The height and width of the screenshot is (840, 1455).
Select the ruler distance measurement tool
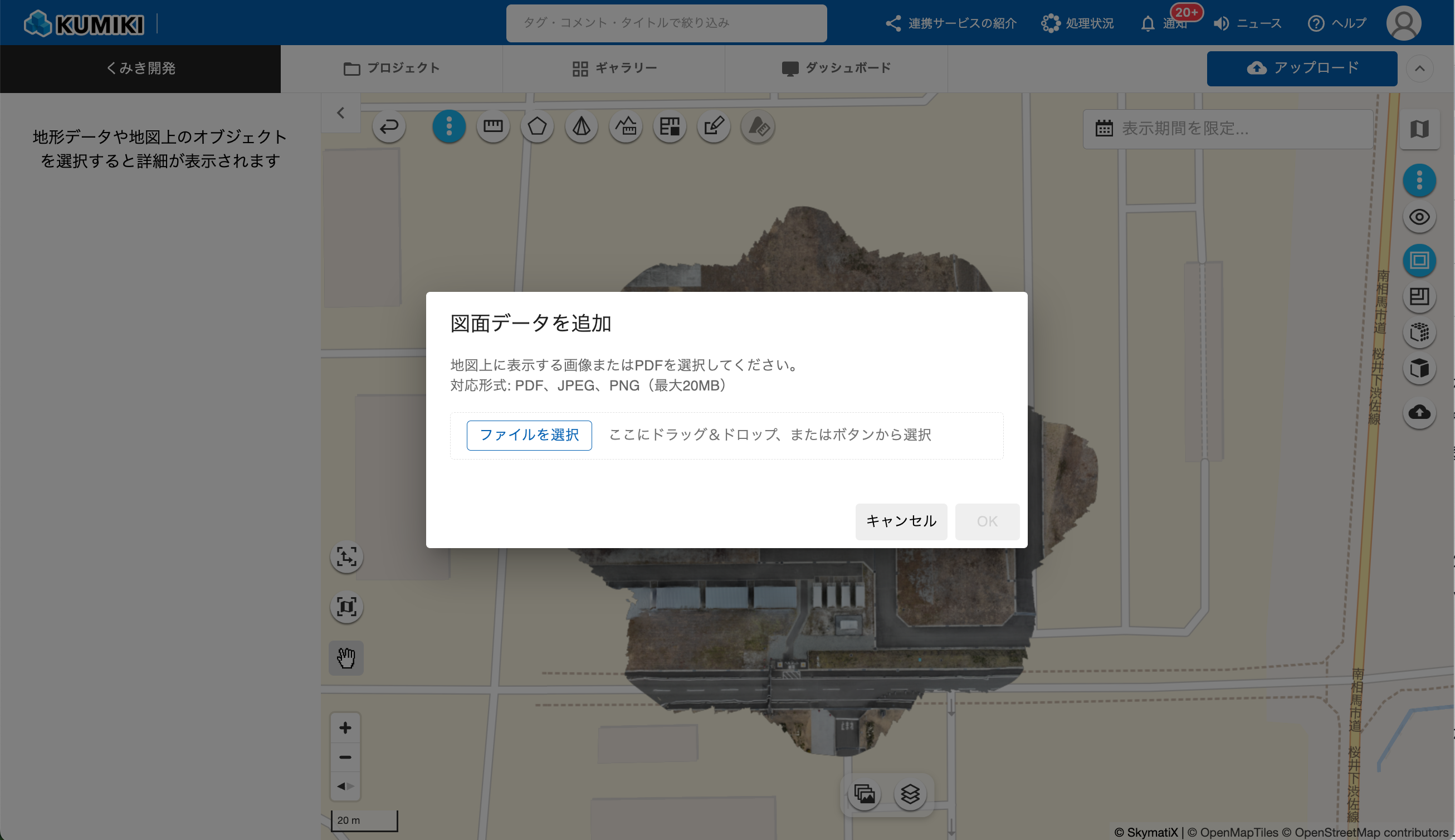click(492, 126)
